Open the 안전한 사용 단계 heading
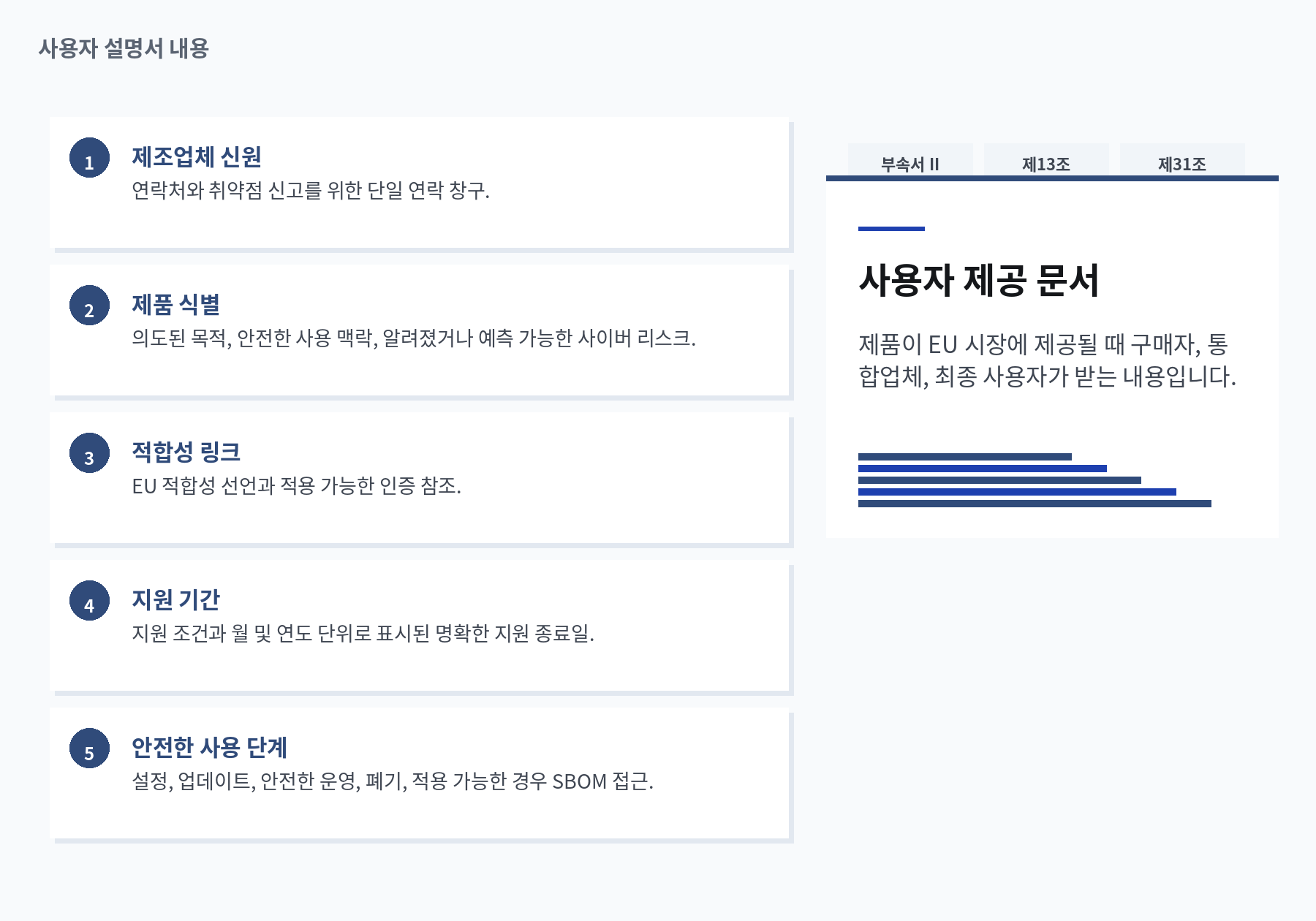Screen dimensions: 1316x921 point(209,747)
